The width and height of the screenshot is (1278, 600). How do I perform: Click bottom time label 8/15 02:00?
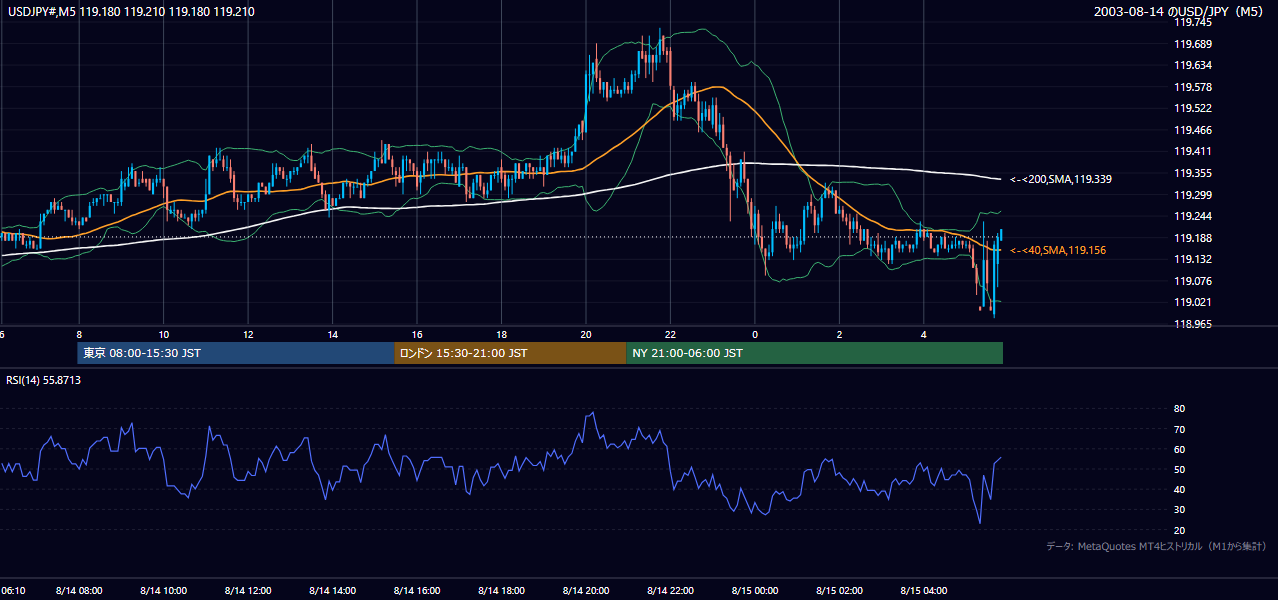[839, 591]
